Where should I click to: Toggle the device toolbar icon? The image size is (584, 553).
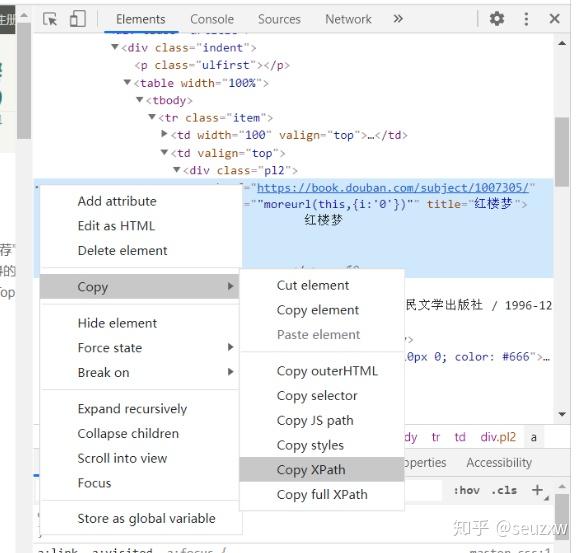(77, 19)
